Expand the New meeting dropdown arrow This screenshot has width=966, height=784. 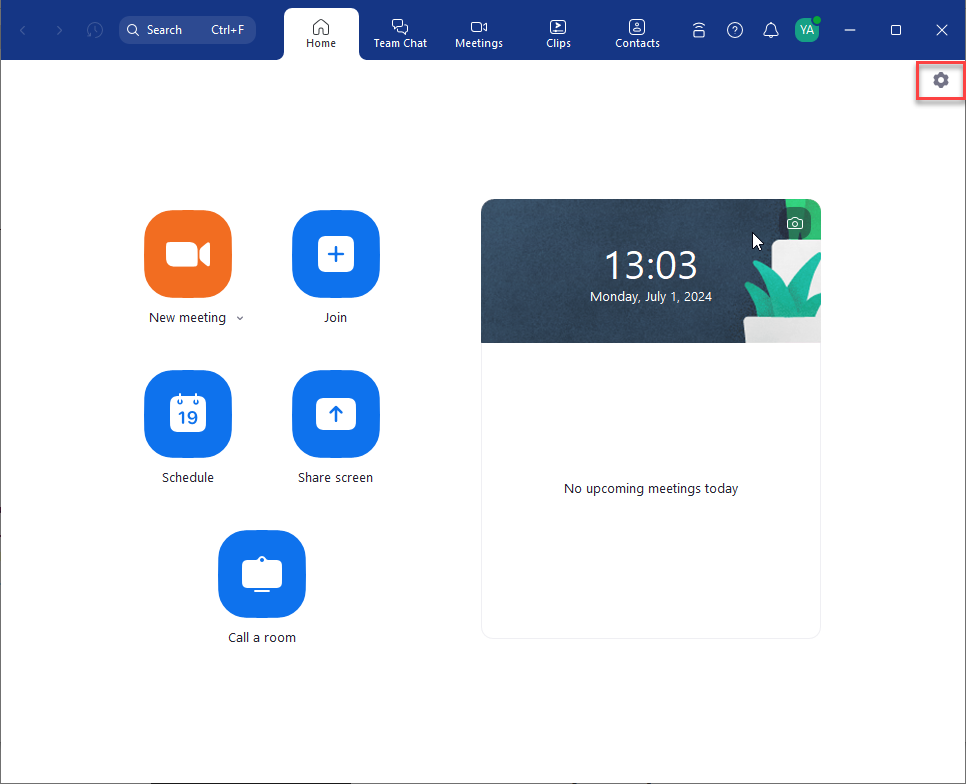(x=240, y=318)
